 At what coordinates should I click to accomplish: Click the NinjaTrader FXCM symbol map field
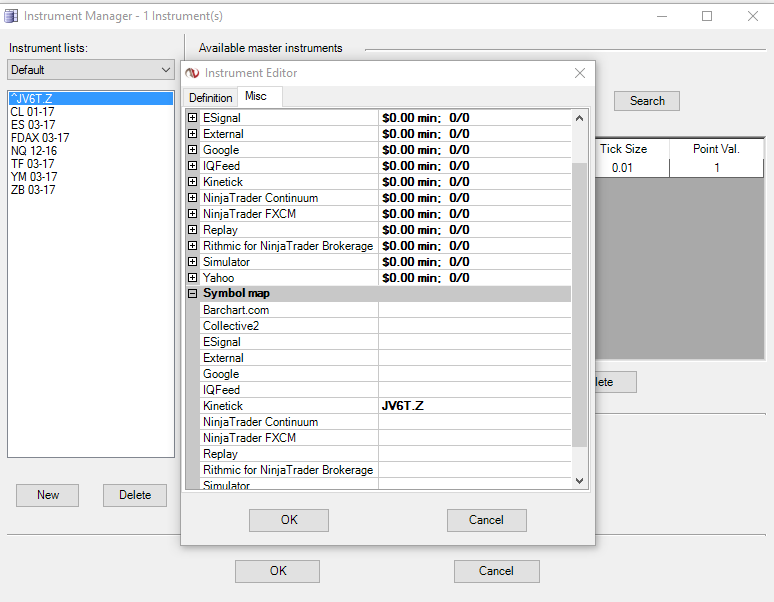(475, 438)
